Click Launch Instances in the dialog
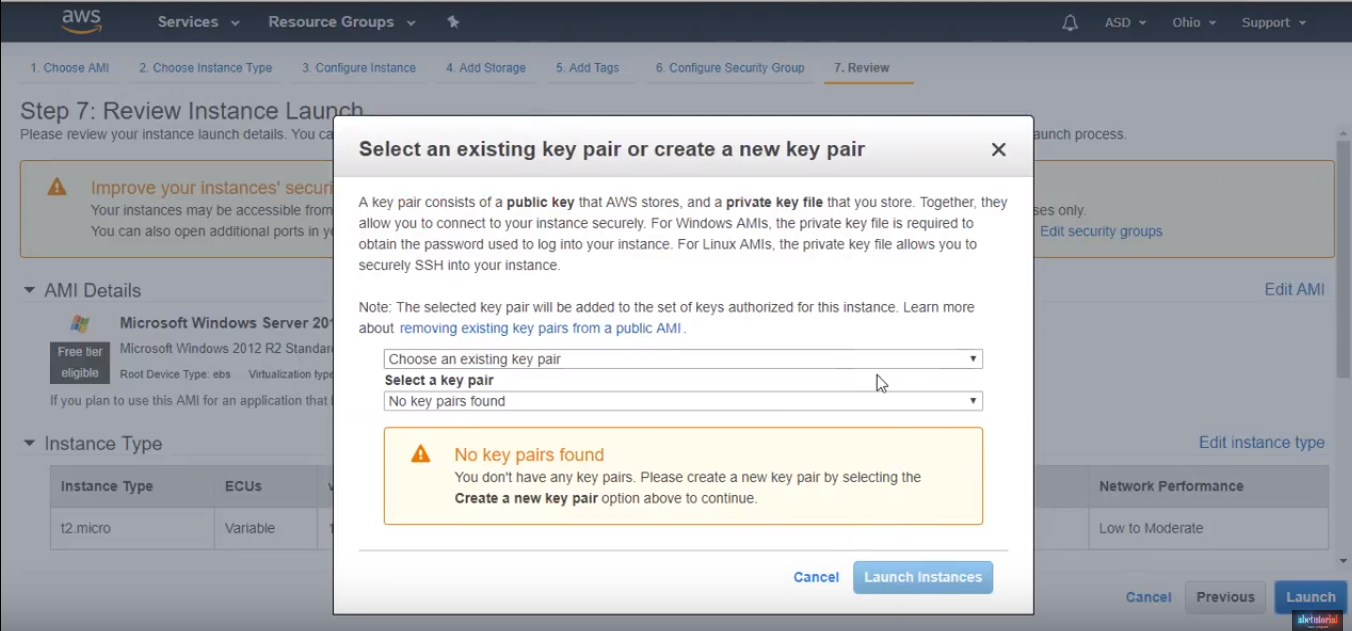This screenshot has width=1352, height=631. [x=923, y=577]
